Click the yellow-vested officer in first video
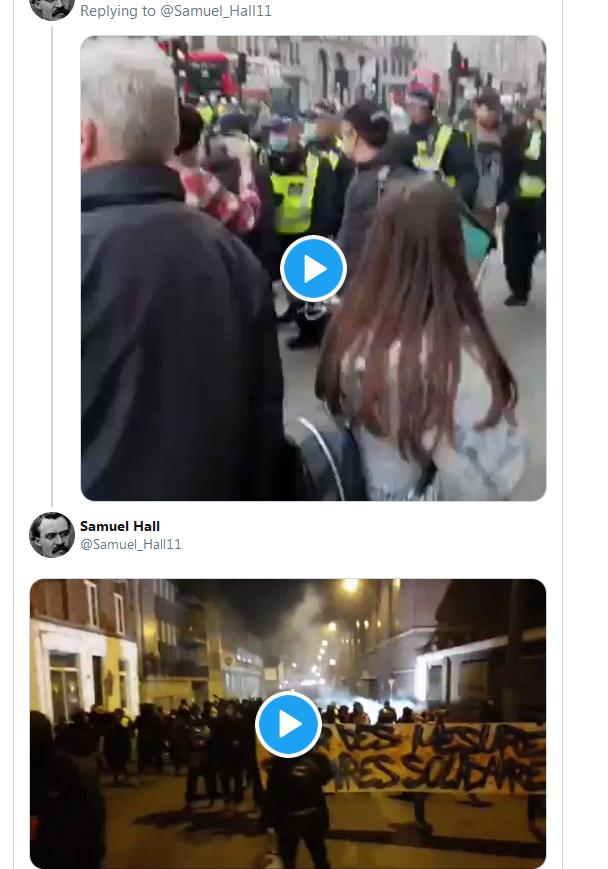This screenshot has height=869, width=608. [295, 188]
